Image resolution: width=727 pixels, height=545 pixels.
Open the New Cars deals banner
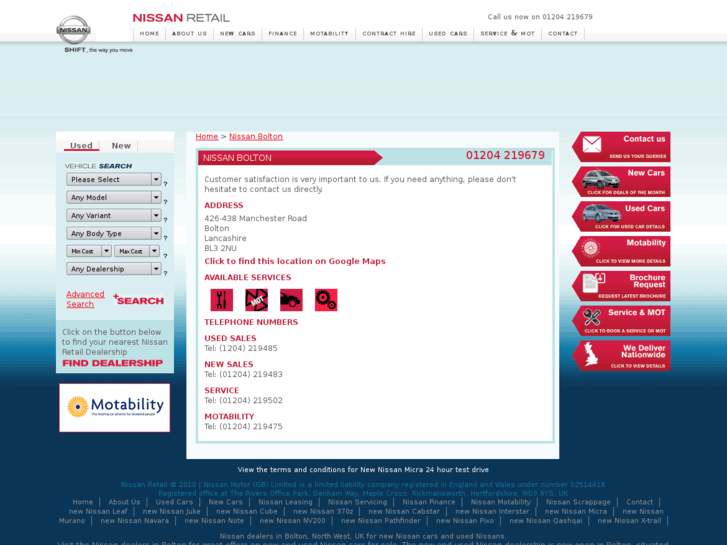[x=621, y=182]
